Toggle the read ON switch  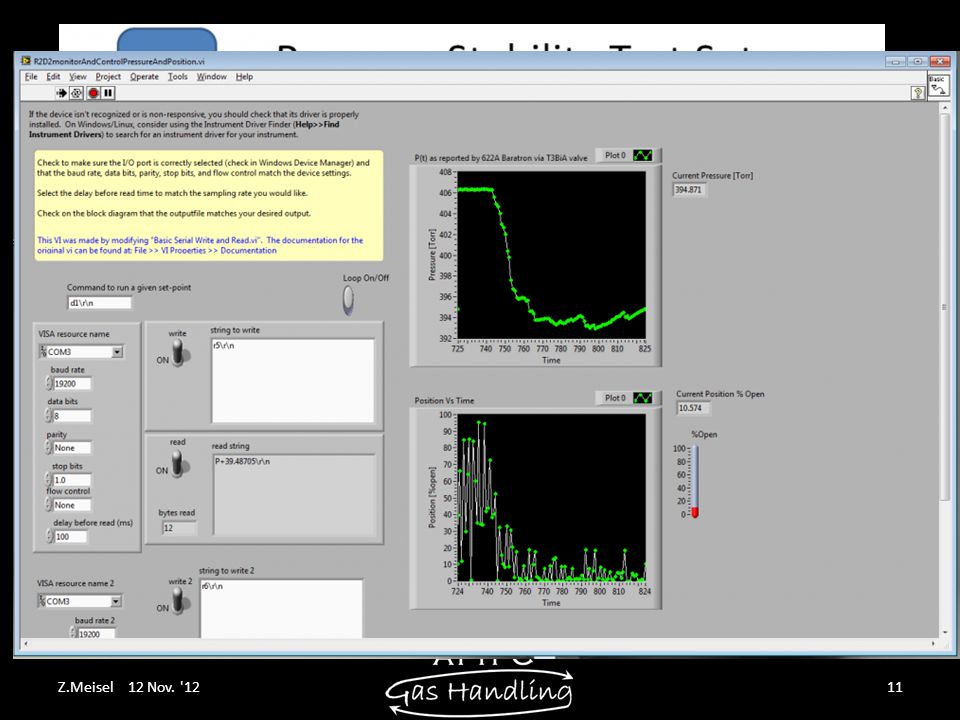[x=177, y=463]
